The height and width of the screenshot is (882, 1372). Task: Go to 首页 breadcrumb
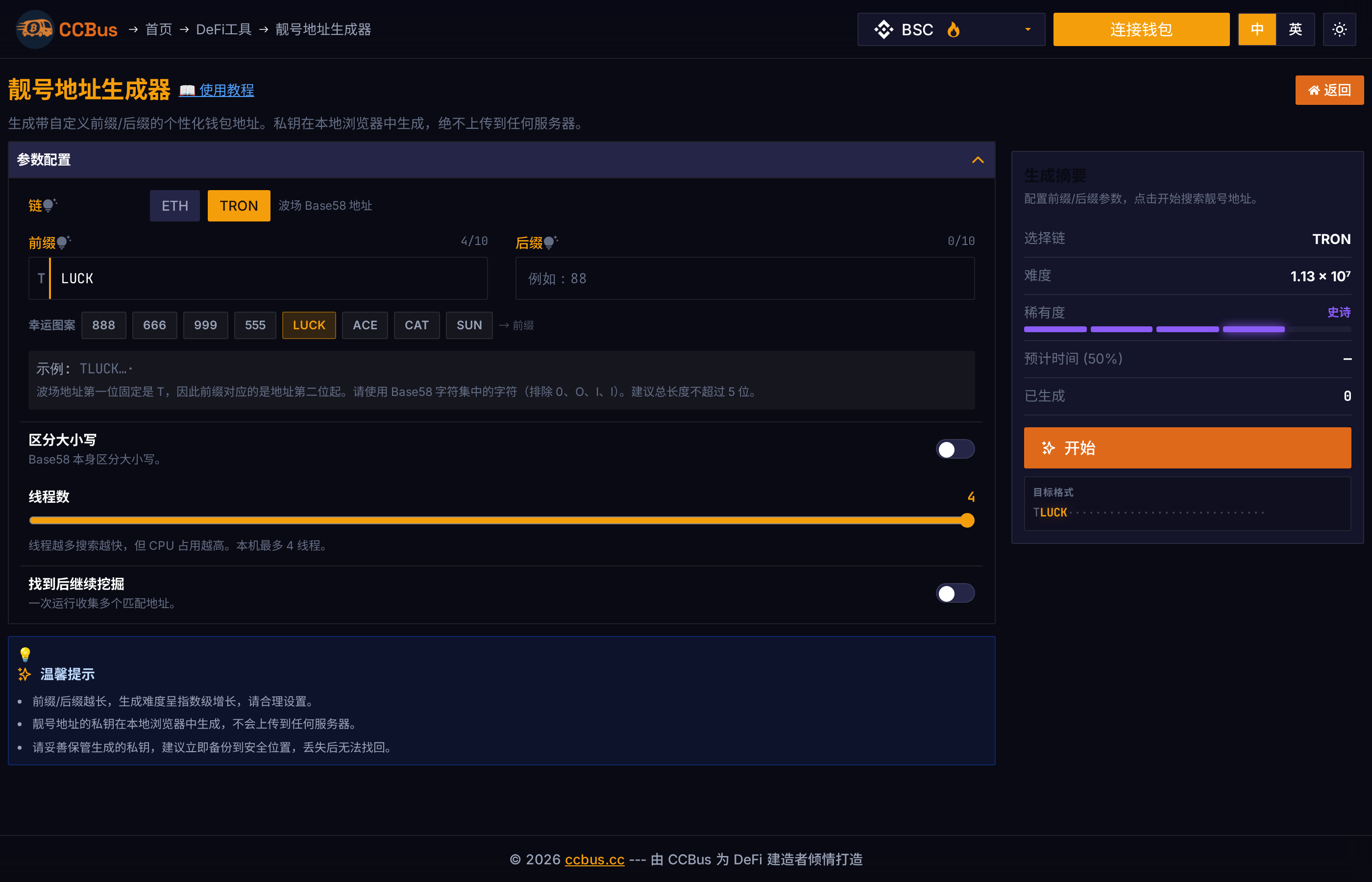[x=159, y=29]
